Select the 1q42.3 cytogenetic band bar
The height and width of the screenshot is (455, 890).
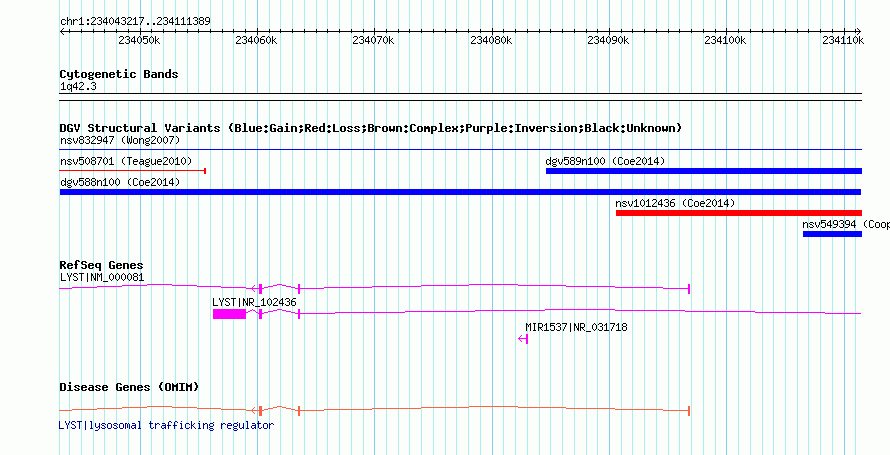tap(460, 97)
